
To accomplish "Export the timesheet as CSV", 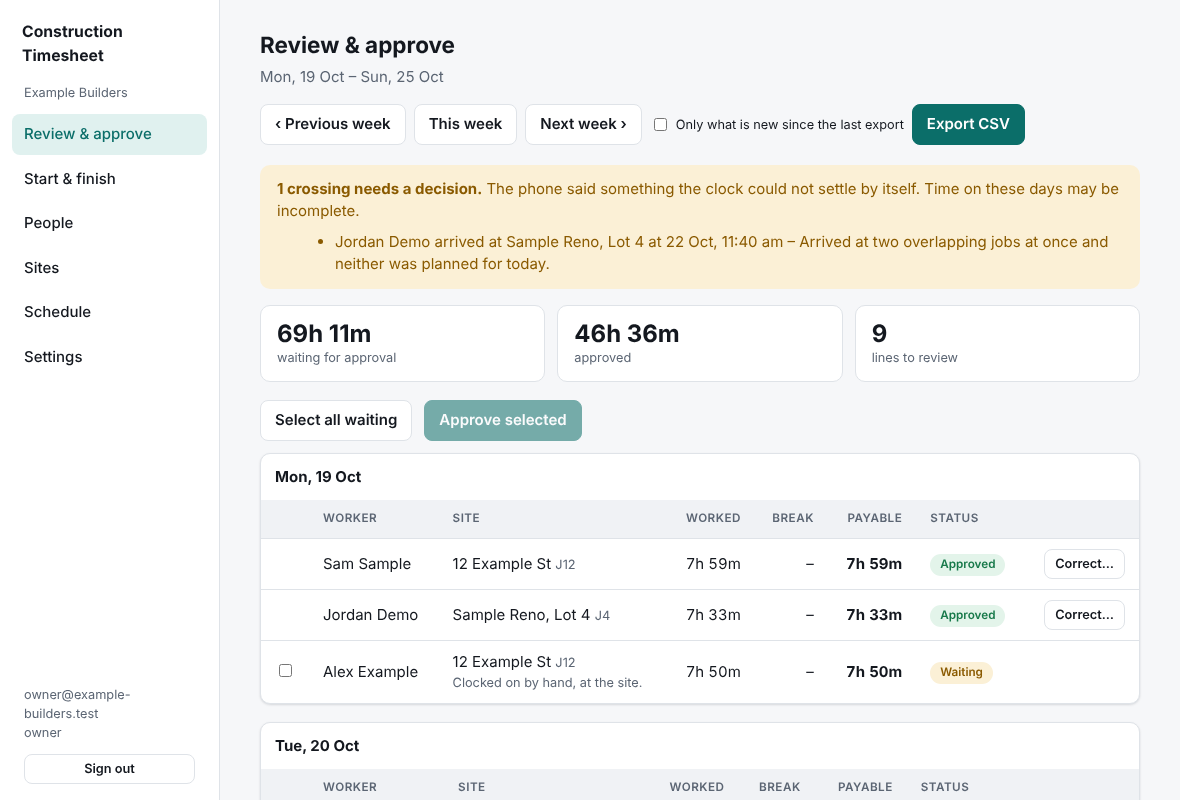I will [968, 124].
